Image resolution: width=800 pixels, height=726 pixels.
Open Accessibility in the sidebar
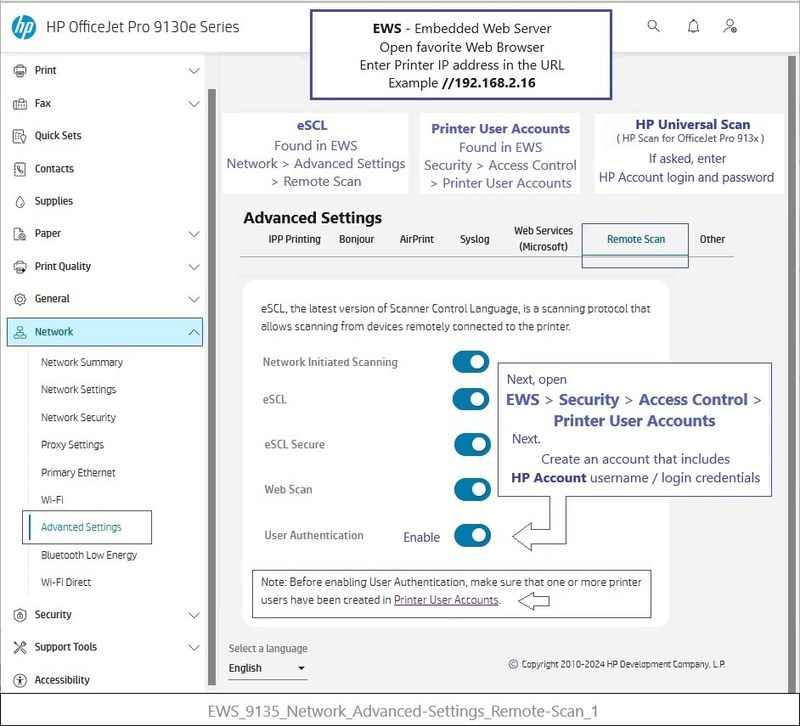(x=62, y=680)
